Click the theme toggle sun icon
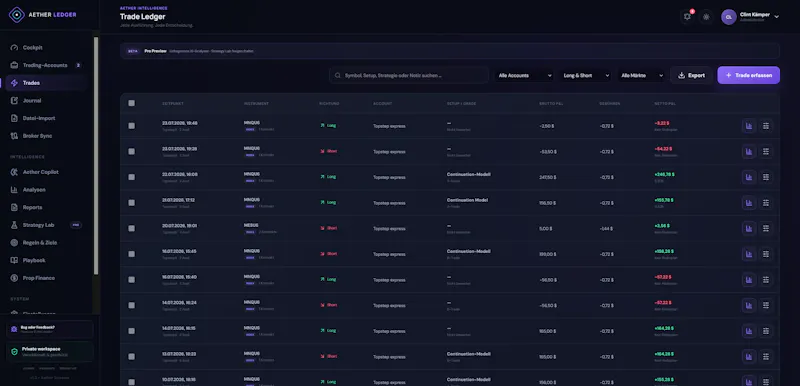This screenshot has height=386, width=800. [x=706, y=17]
